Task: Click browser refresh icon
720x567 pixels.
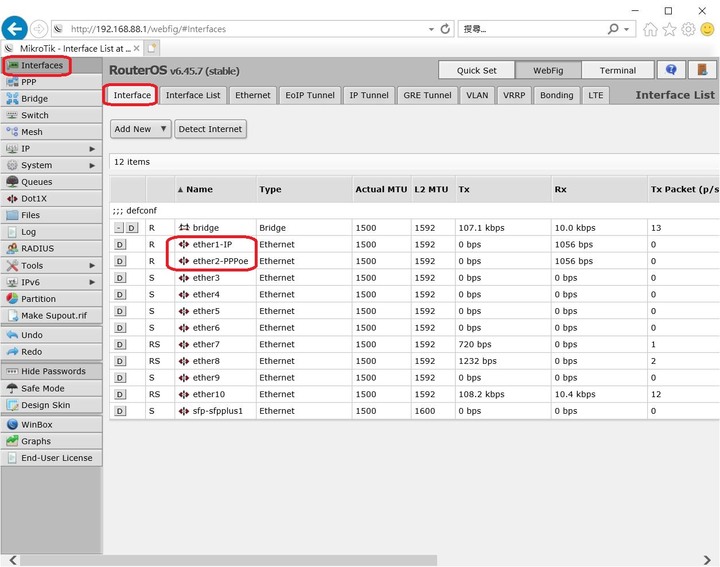Action: 444,29
